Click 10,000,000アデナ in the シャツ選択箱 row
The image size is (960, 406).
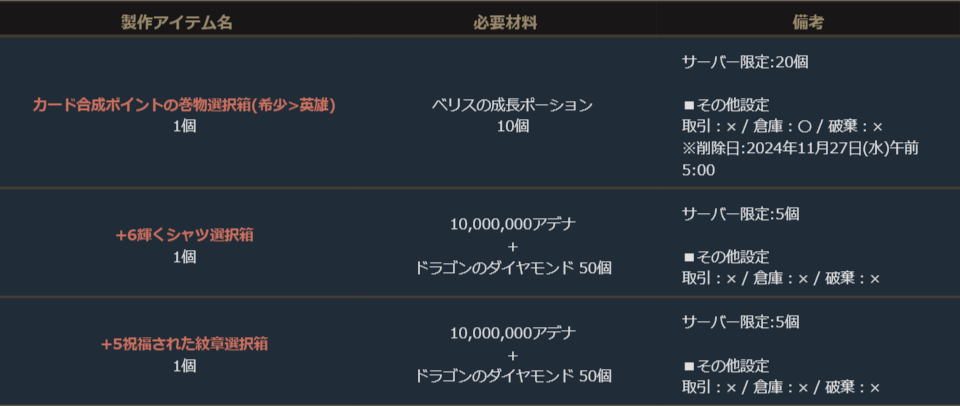512,224
